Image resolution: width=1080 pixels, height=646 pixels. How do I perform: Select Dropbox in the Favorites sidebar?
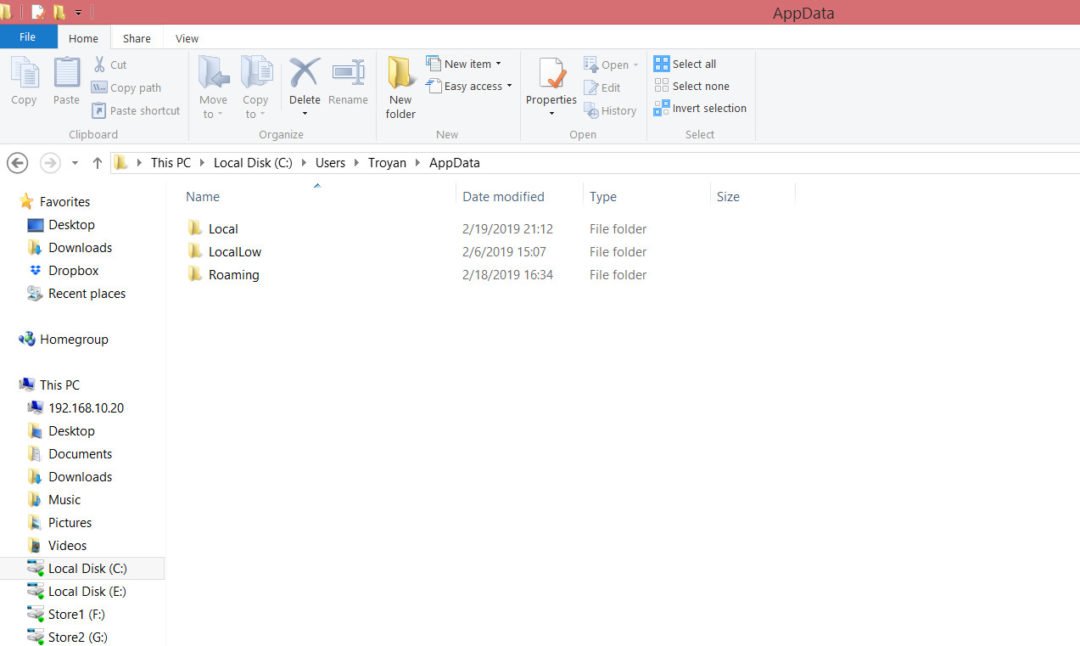(x=75, y=270)
